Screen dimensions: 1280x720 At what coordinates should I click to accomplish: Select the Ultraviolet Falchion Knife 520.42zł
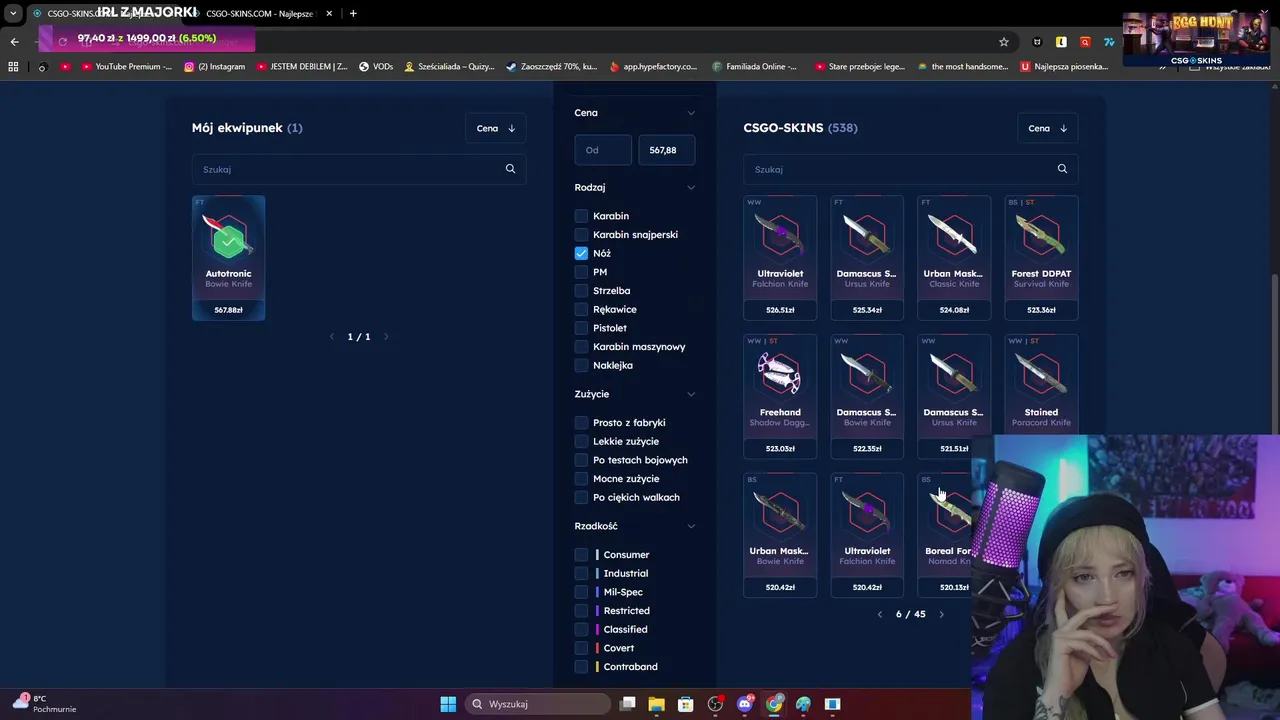pyautogui.click(x=867, y=535)
